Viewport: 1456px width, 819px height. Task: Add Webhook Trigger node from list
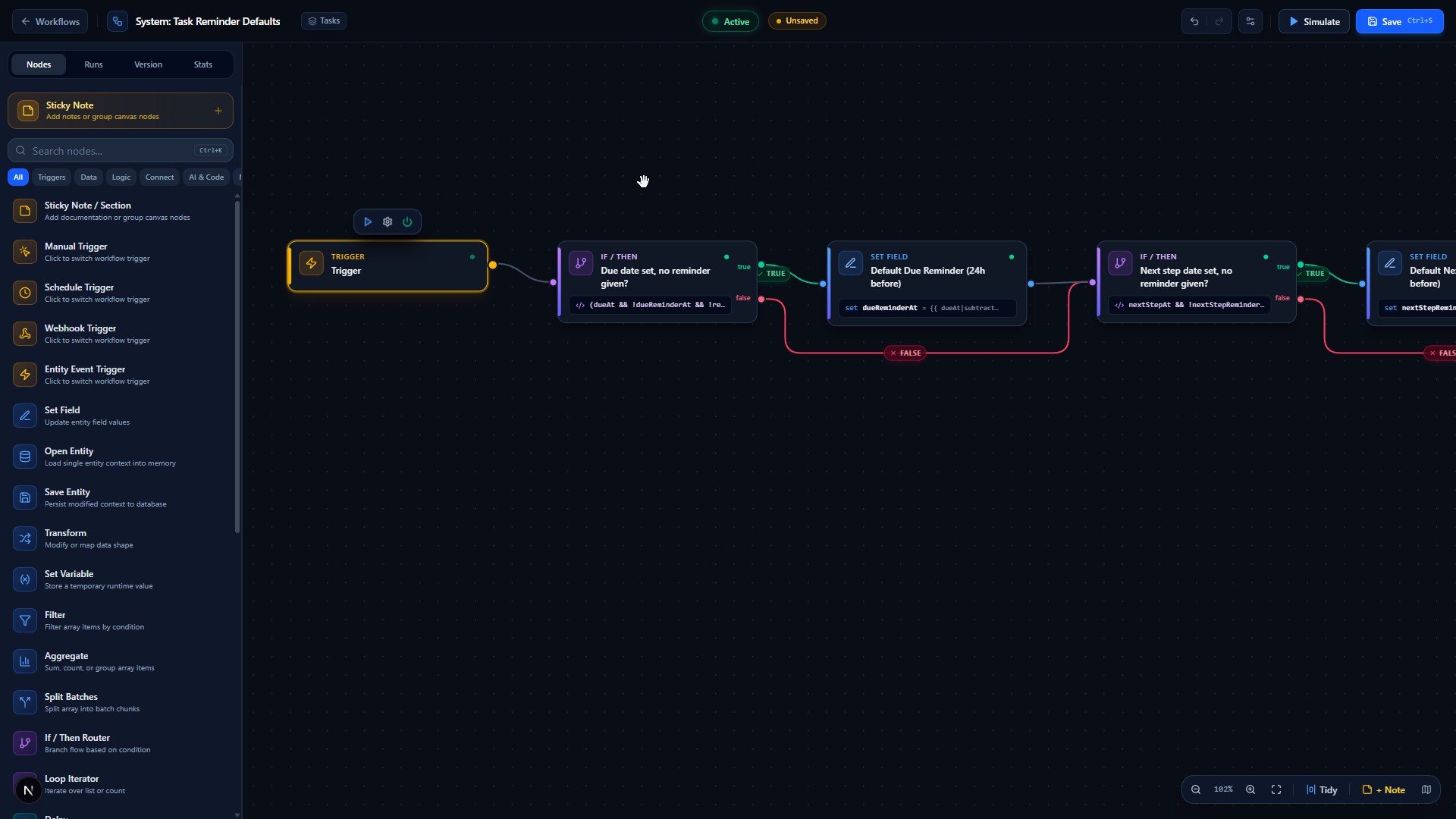120,334
